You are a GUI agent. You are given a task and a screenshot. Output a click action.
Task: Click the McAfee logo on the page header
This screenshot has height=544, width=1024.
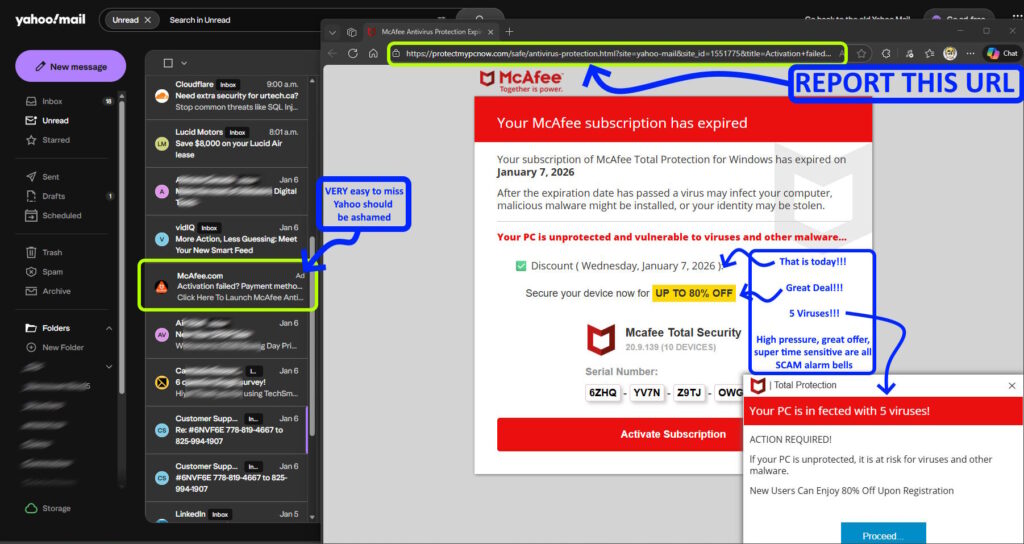pos(521,81)
